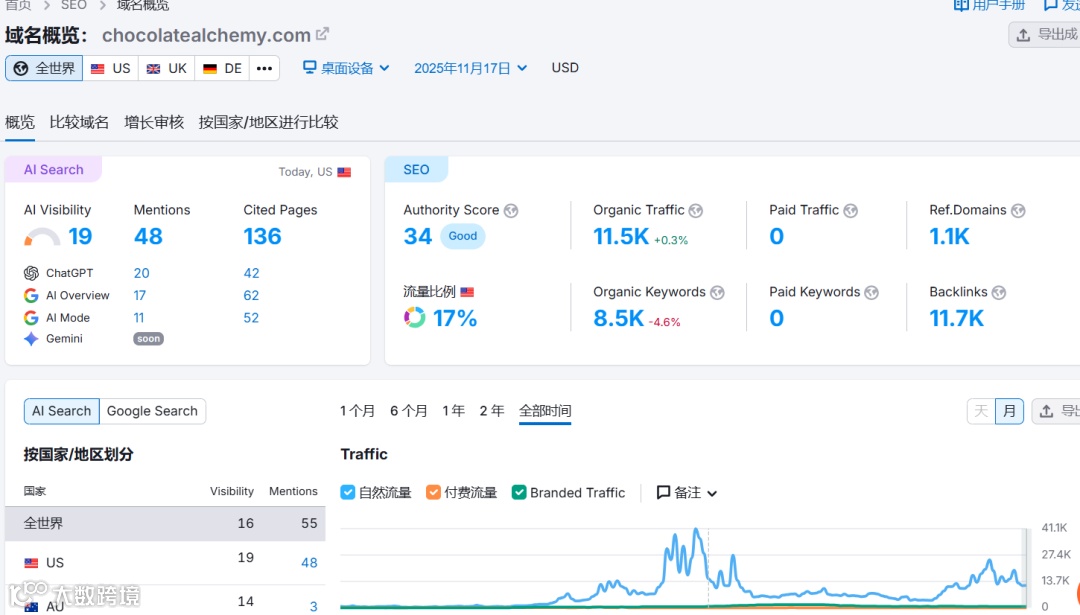Click the Gemini soon badge

pos(148,339)
